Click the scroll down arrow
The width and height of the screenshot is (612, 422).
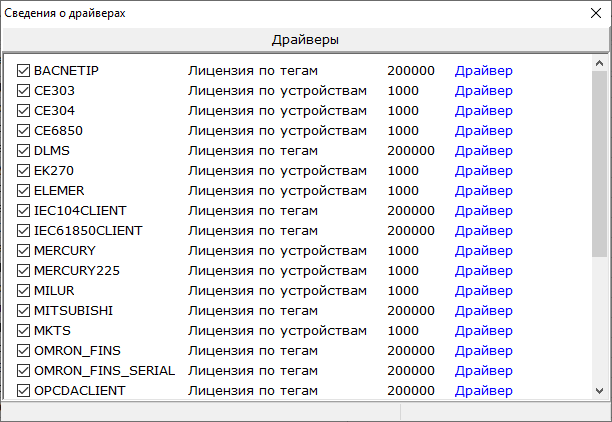coord(600,391)
